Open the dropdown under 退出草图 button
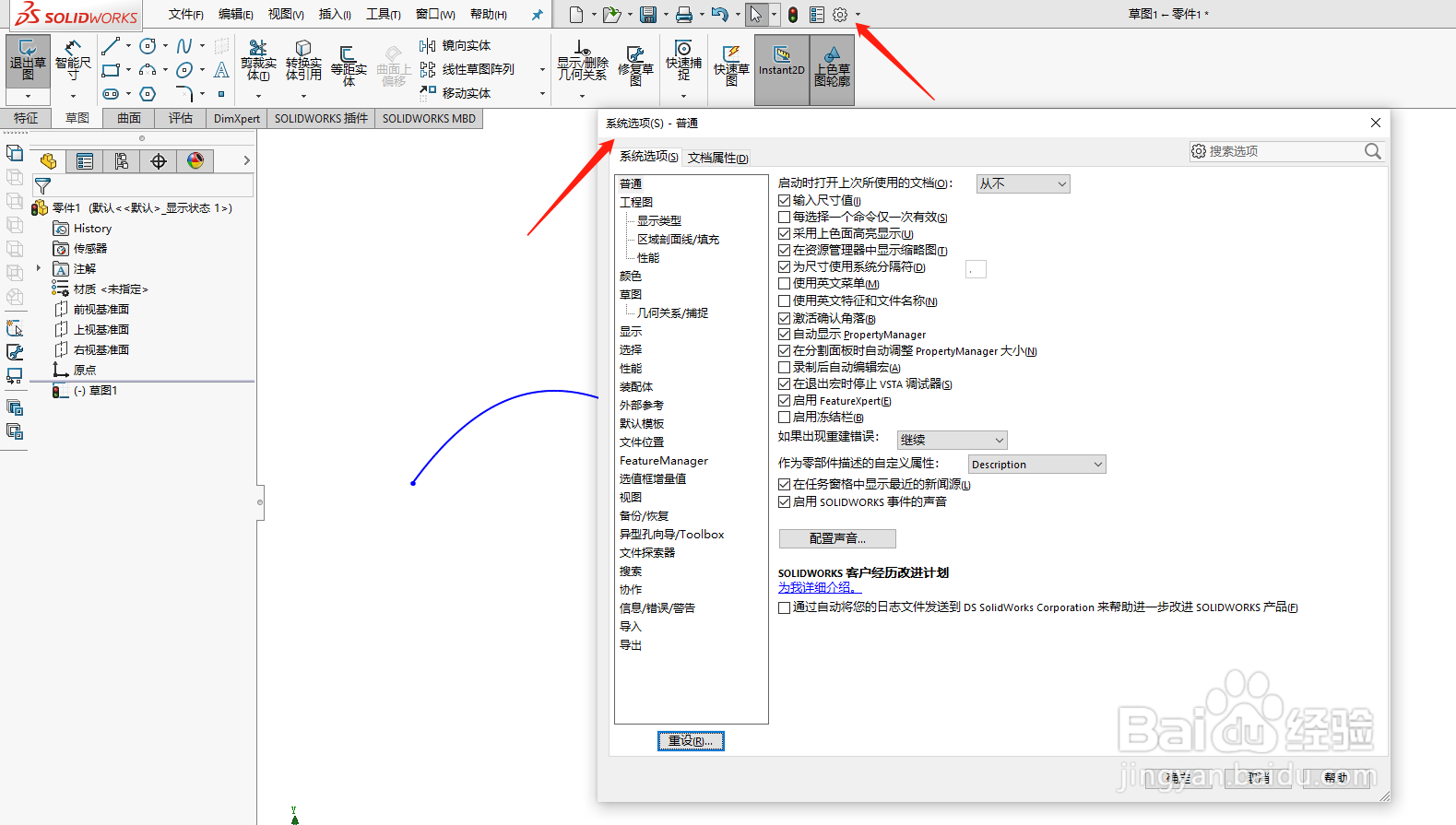 [28, 96]
